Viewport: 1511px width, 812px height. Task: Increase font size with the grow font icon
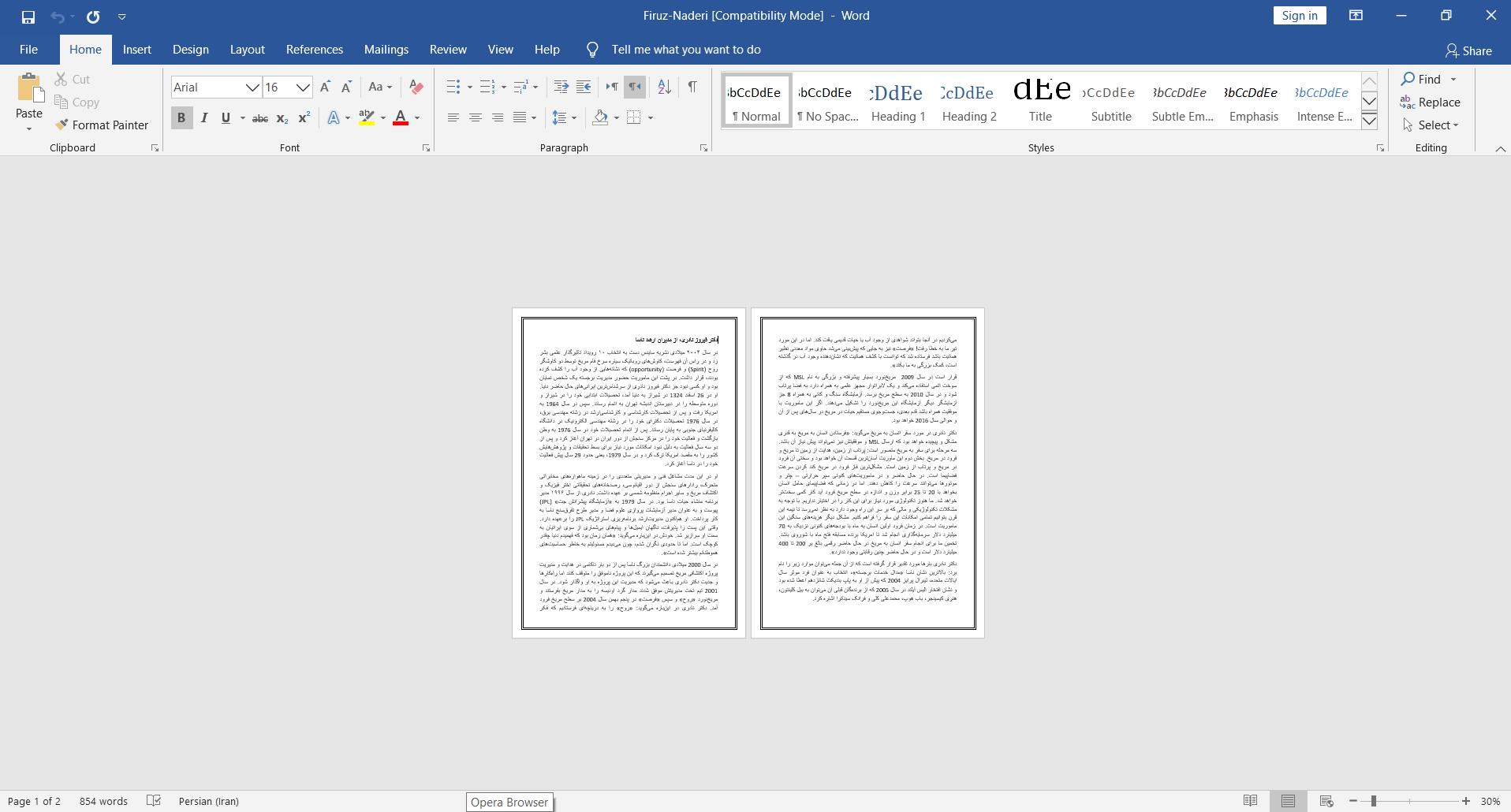pyautogui.click(x=325, y=87)
